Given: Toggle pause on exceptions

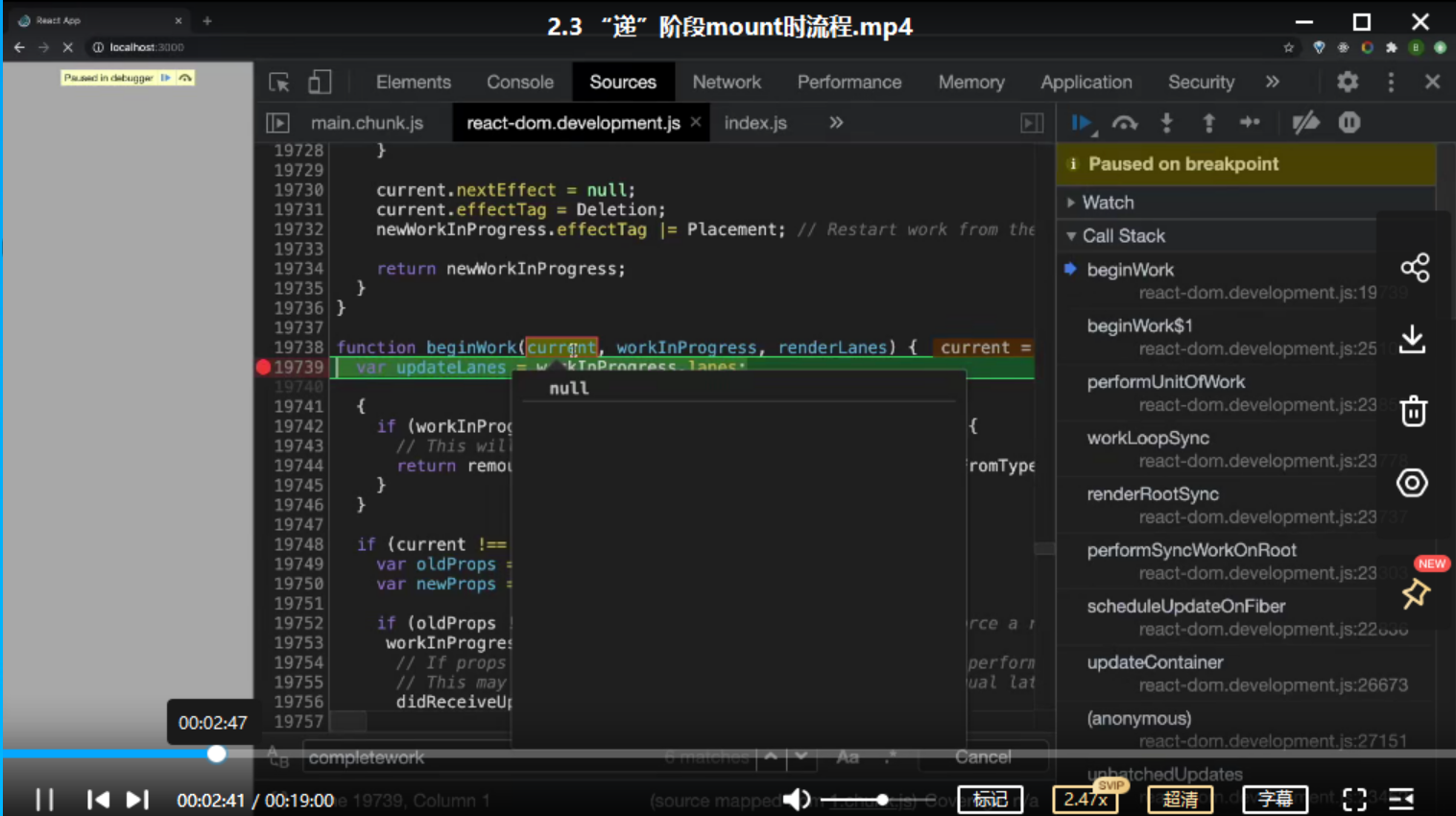Looking at the screenshot, I should point(1349,123).
